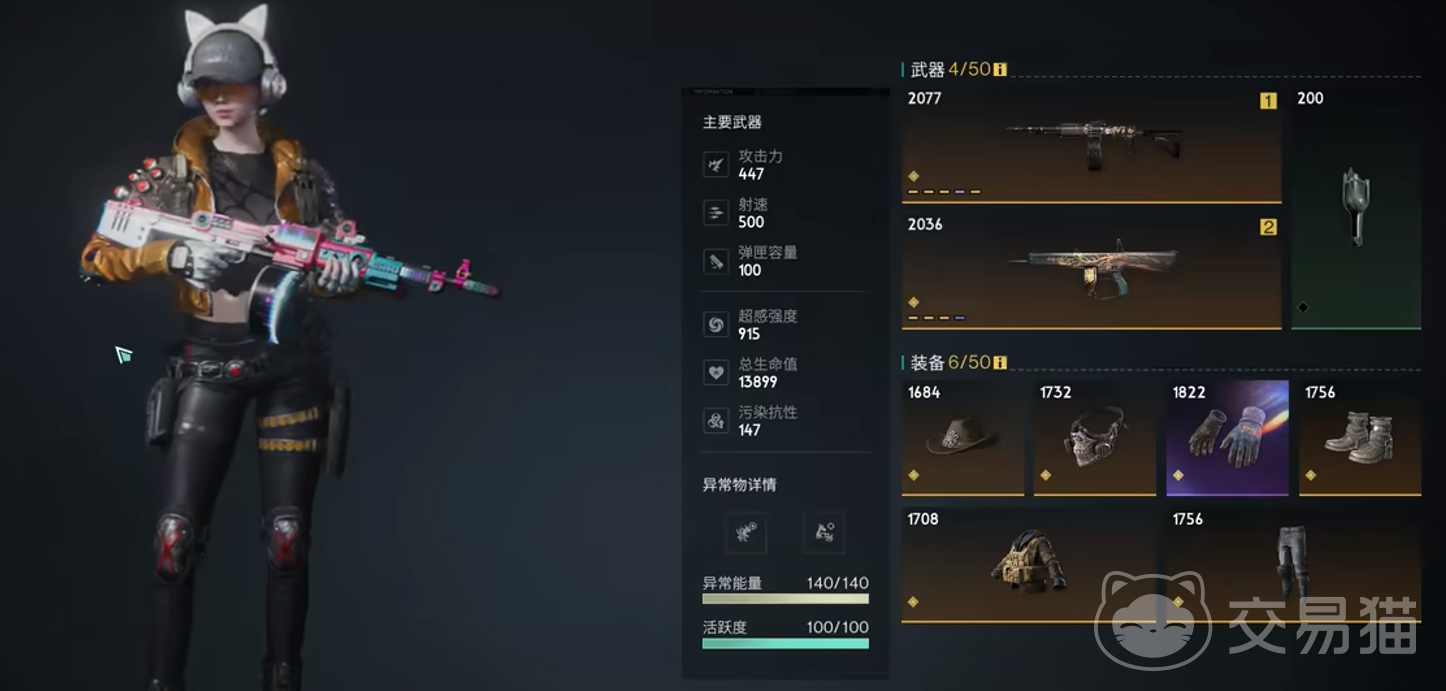The height and width of the screenshot is (691, 1446).
Task: Open the first anomaly detail icon
Action: click(x=746, y=533)
